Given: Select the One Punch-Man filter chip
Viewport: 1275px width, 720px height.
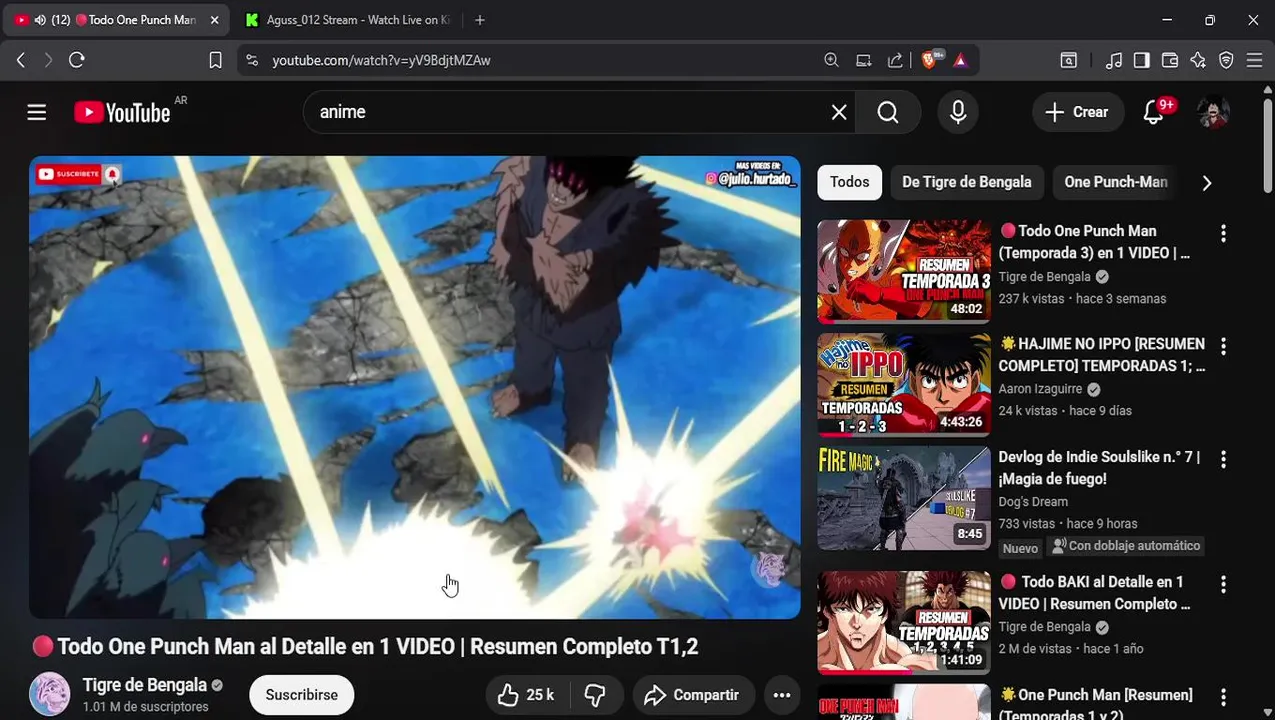Looking at the screenshot, I should point(1115,182).
